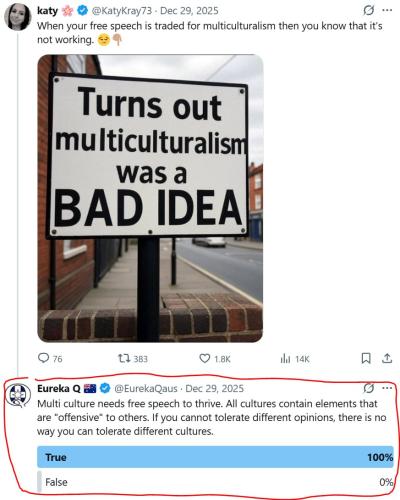Open replies on katy's post
The image size is (400, 500).
50,359
